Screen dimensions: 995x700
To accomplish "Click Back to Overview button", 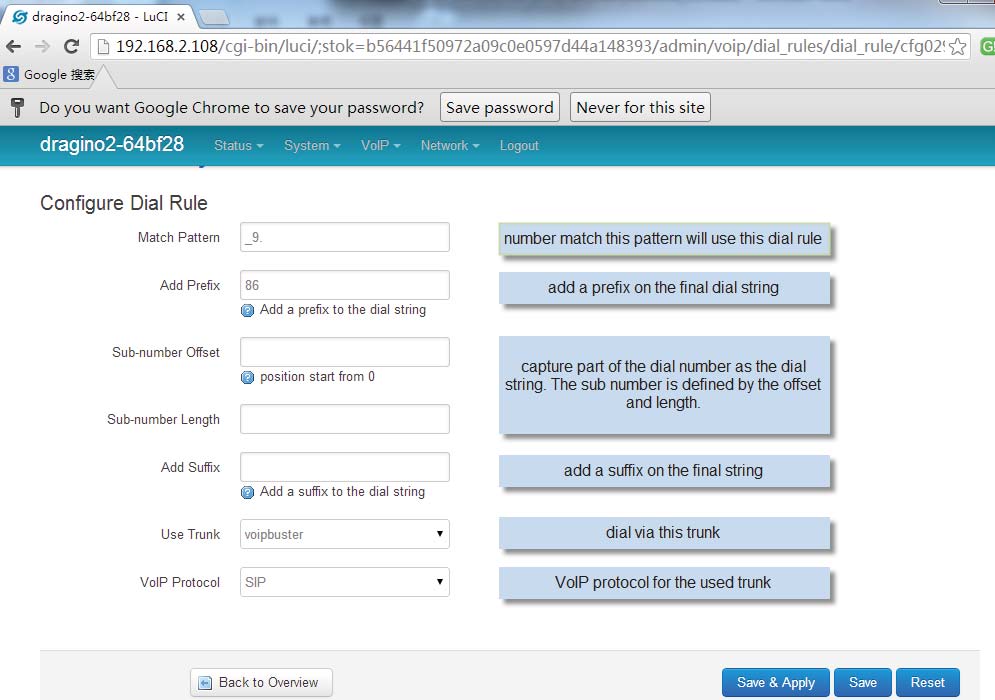I will [261, 682].
